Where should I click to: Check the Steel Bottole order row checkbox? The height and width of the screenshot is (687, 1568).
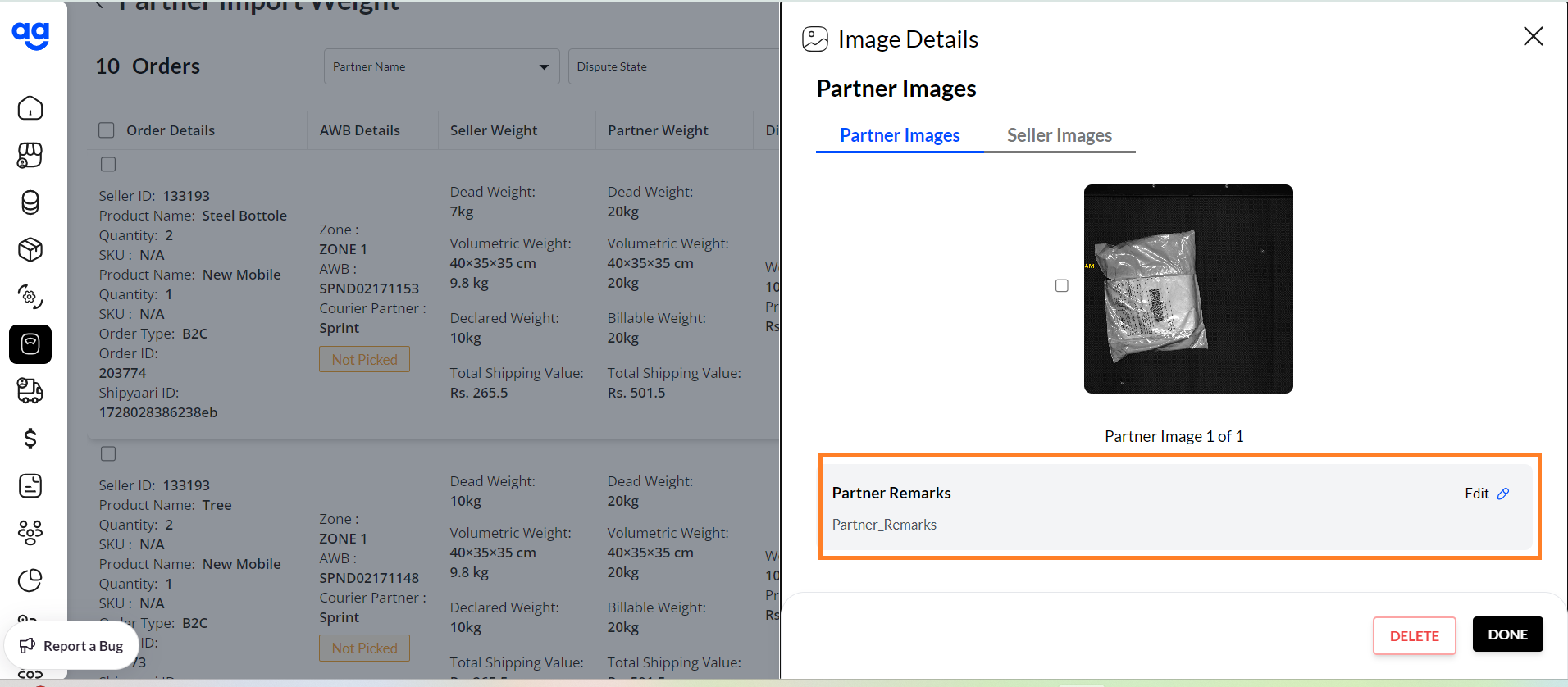coord(108,164)
